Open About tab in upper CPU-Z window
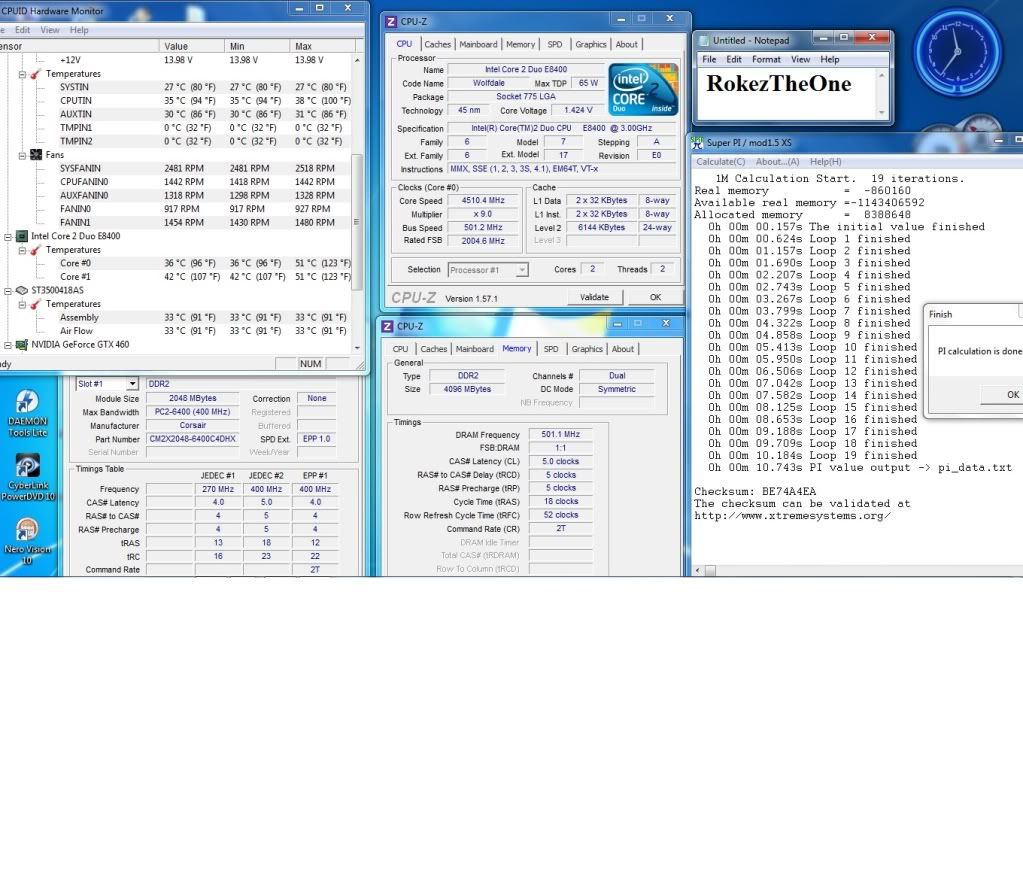This screenshot has height=896, width=1023. [x=626, y=44]
